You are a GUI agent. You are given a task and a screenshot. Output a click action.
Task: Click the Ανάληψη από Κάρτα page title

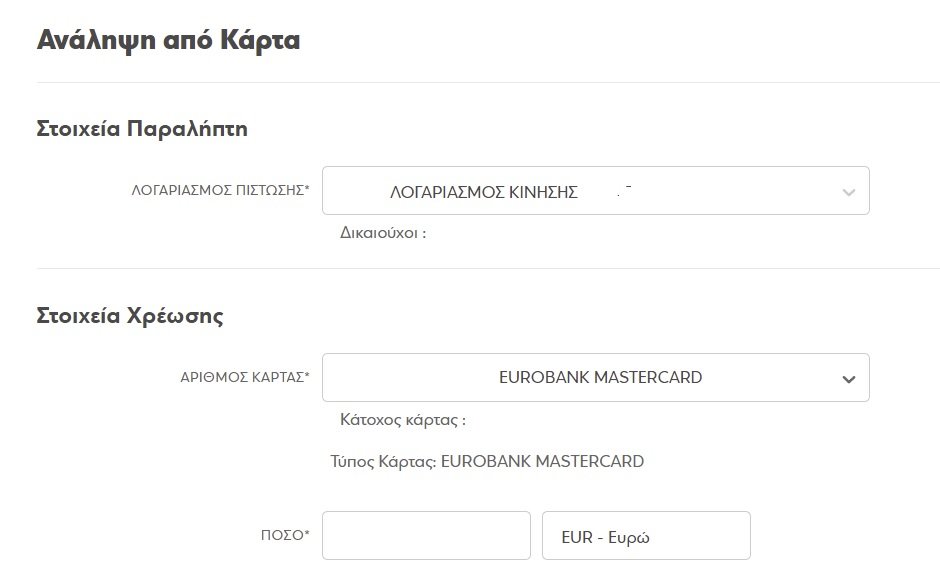point(168,41)
